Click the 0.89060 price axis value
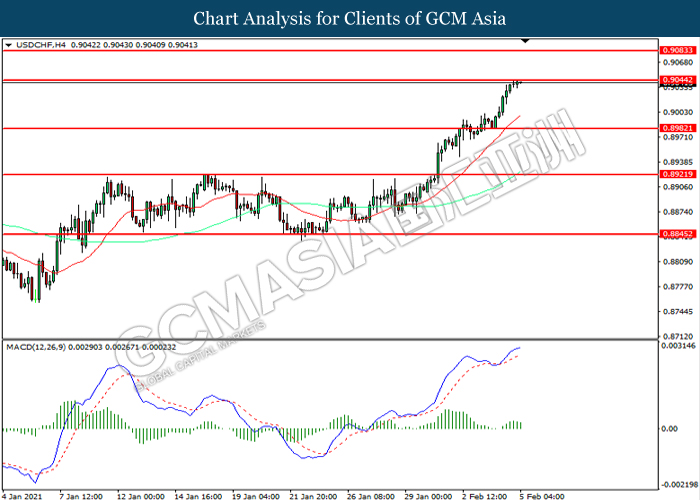Viewport: 700px width, 500px height. pyautogui.click(x=678, y=187)
